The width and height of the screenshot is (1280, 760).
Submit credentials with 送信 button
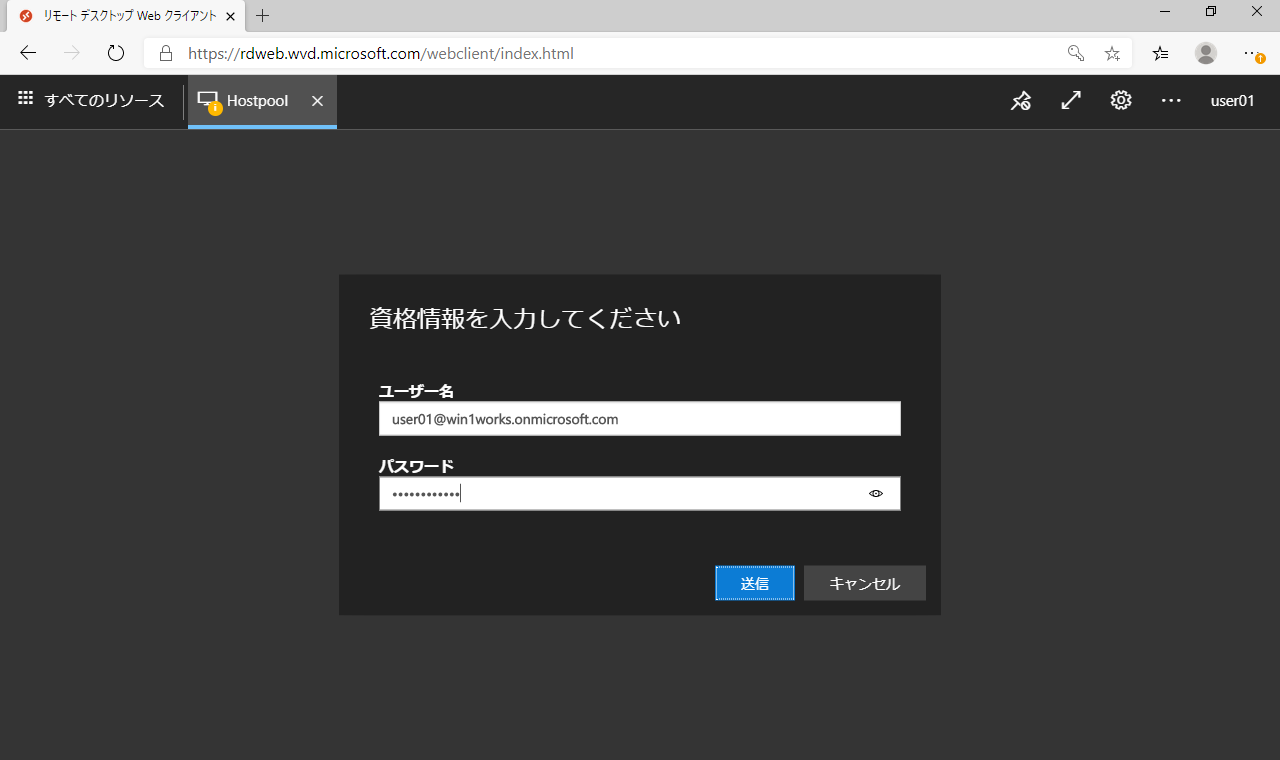point(755,583)
